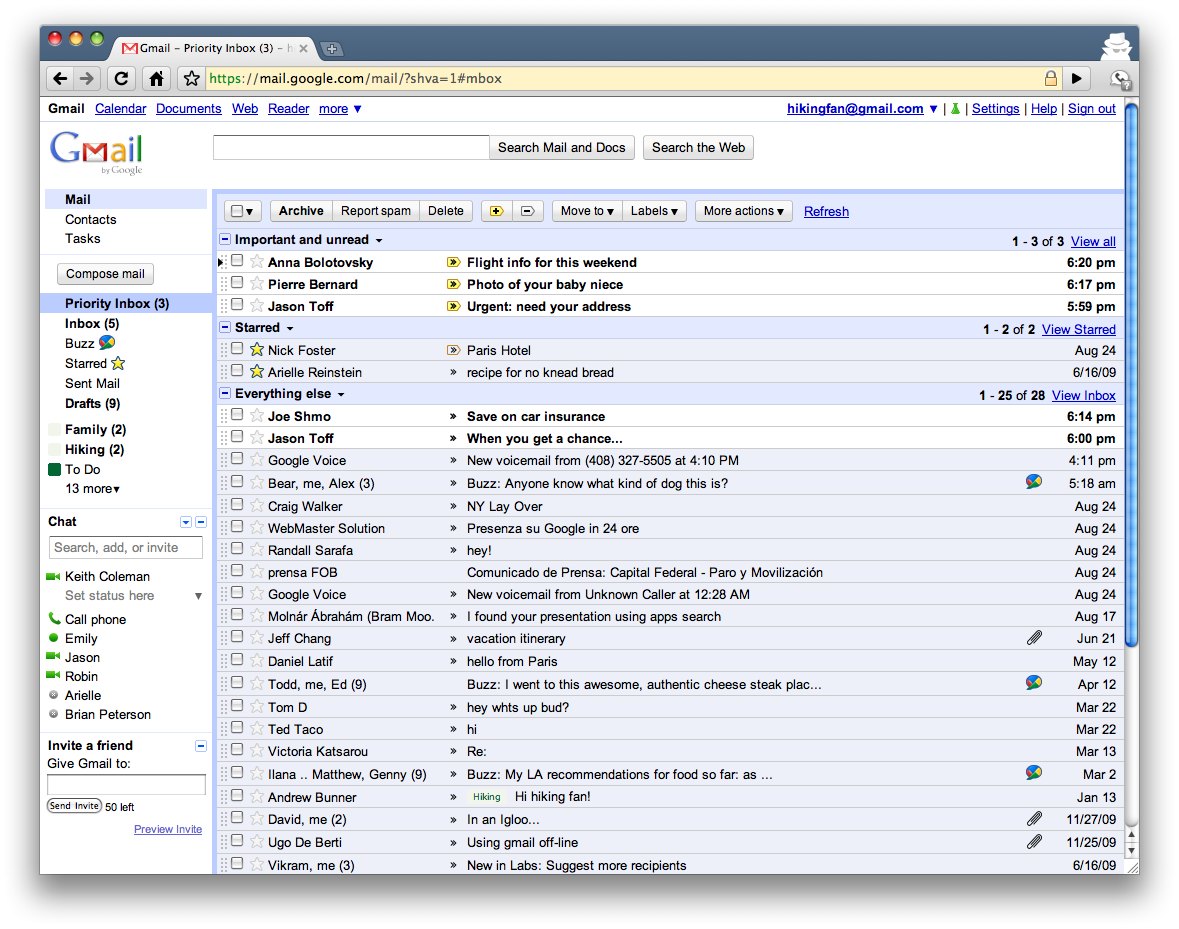Click the green To Do label color square
Viewport: 1179px width, 929px height.
(54, 469)
